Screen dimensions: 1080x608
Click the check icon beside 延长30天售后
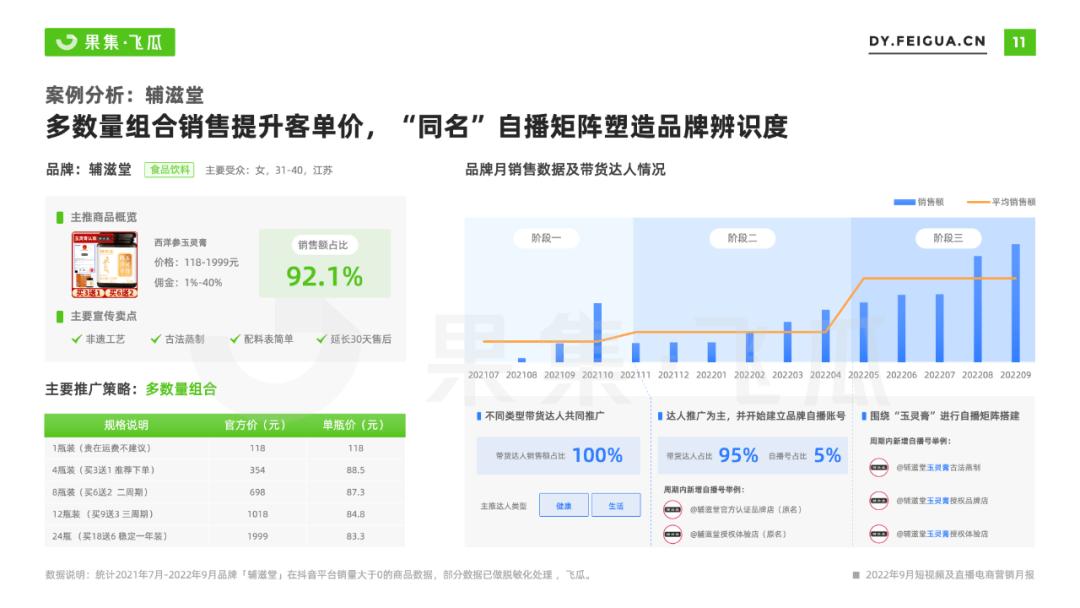pos(321,339)
